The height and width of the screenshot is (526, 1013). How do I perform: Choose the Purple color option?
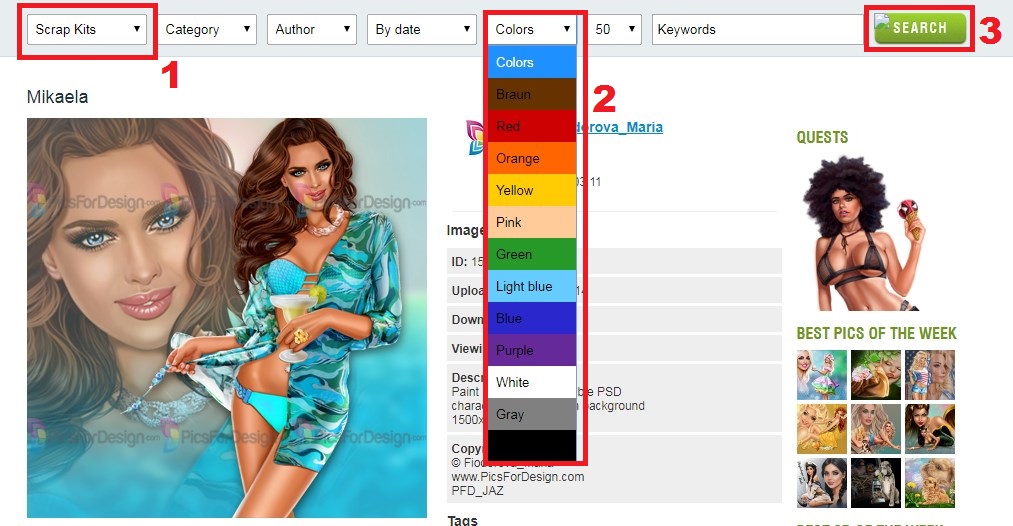tap(532, 350)
